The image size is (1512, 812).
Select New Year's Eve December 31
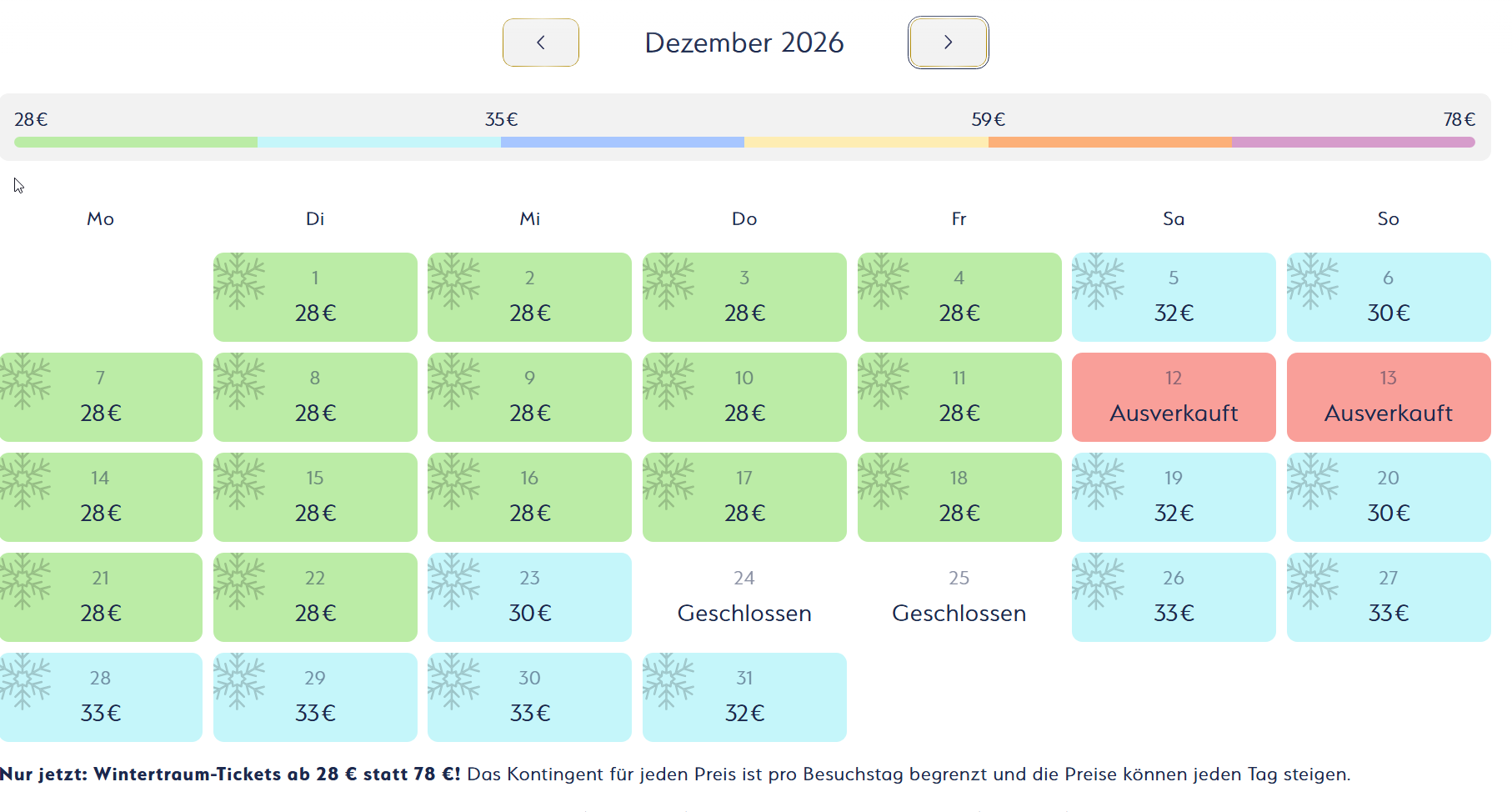pyautogui.click(x=744, y=697)
